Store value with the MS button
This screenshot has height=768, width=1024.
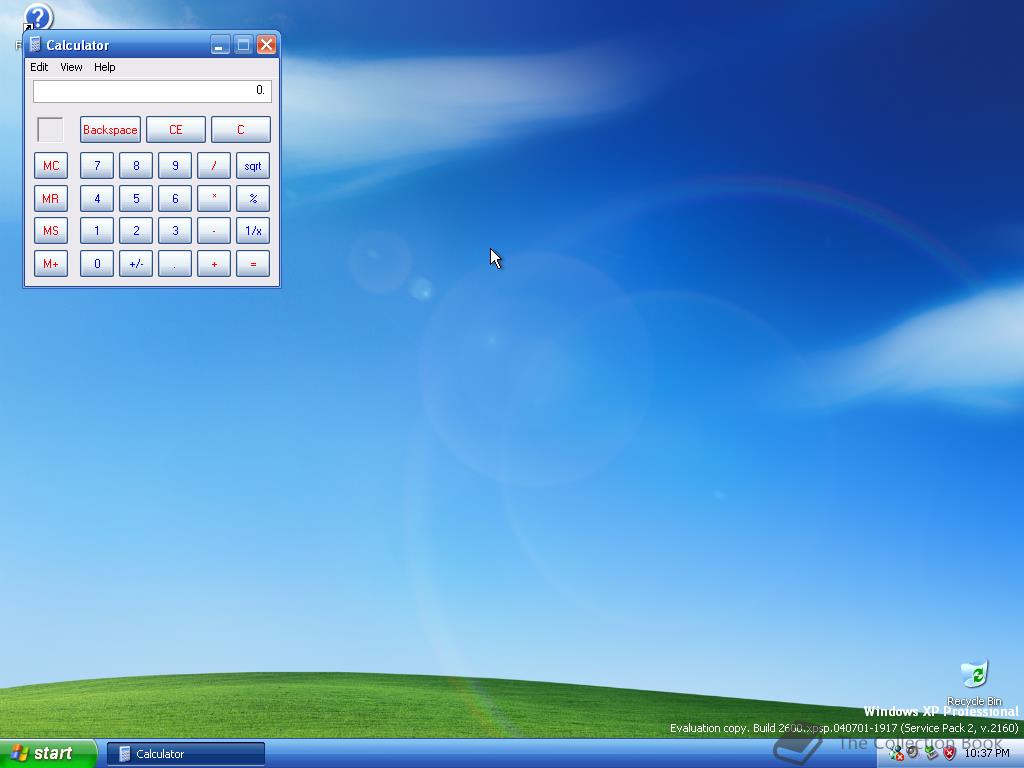[x=51, y=231]
